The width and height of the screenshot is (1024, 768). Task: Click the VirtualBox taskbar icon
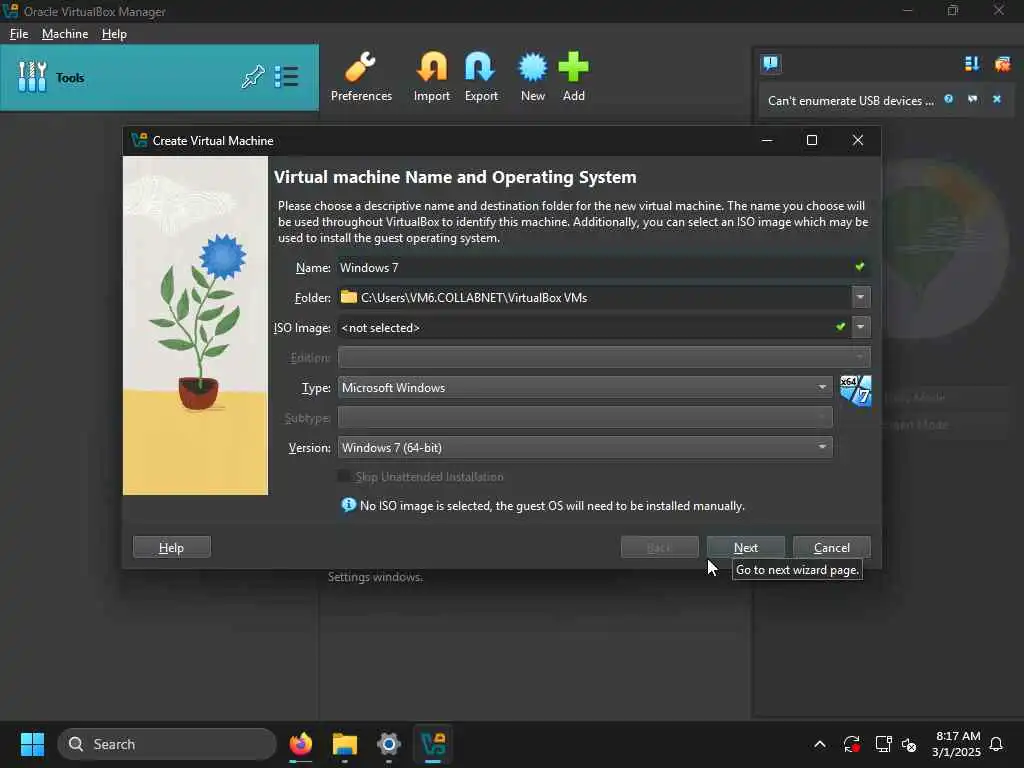(x=433, y=744)
